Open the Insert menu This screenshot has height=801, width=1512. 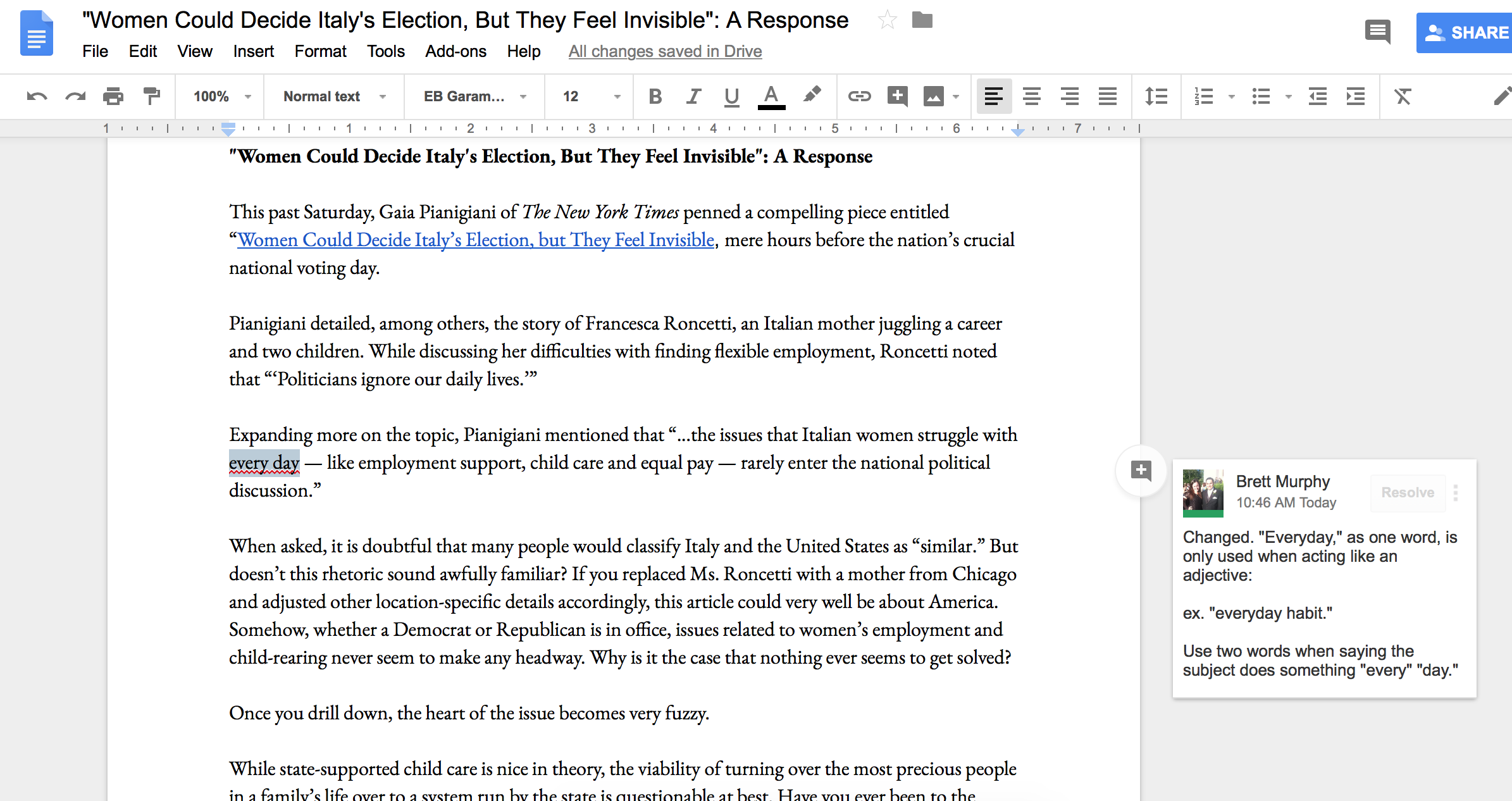253,51
